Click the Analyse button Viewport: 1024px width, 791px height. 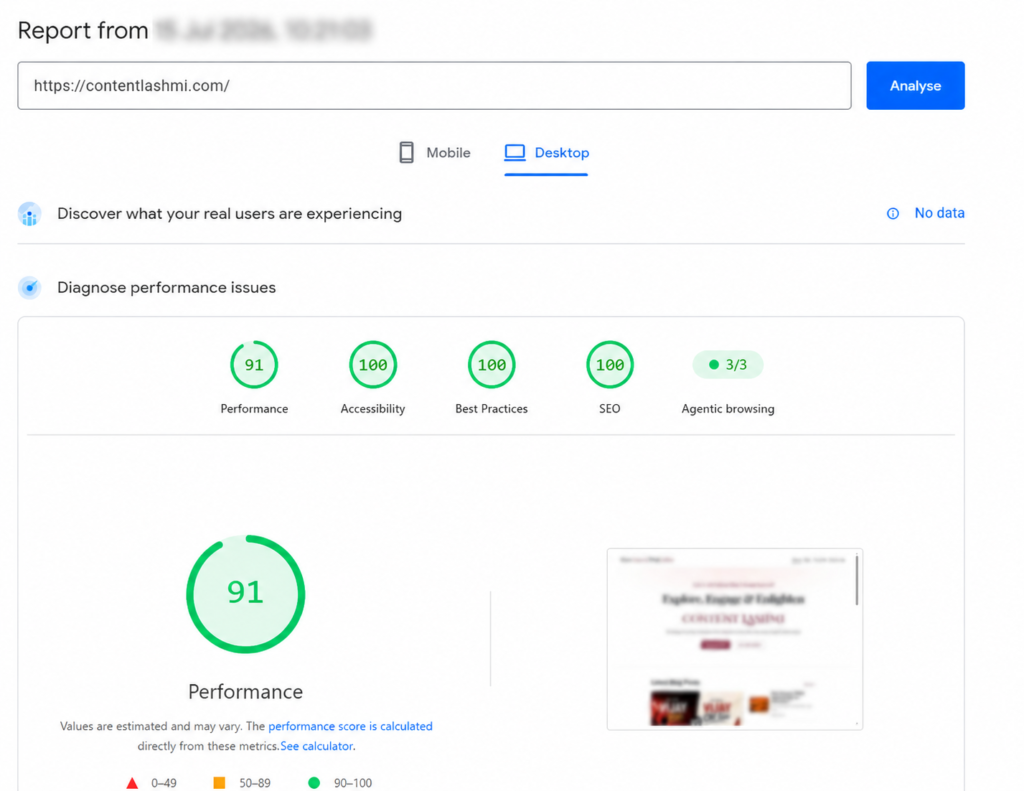(915, 86)
